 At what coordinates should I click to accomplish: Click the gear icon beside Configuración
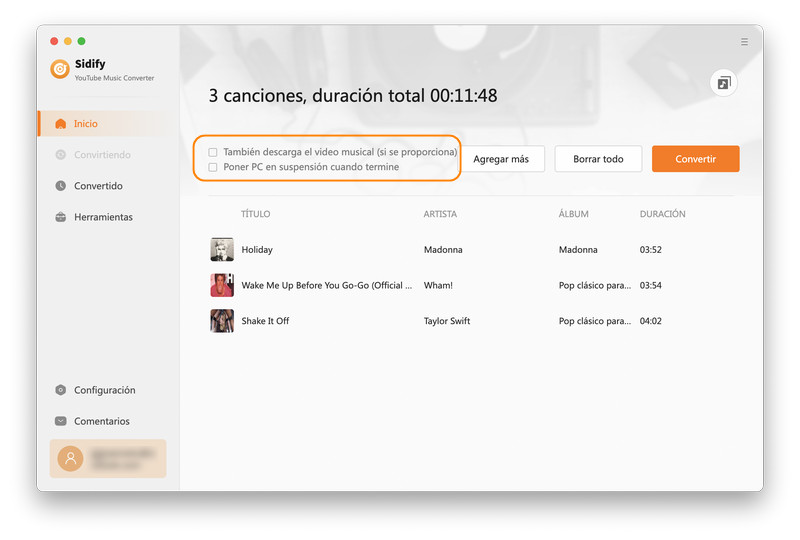coord(61,390)
